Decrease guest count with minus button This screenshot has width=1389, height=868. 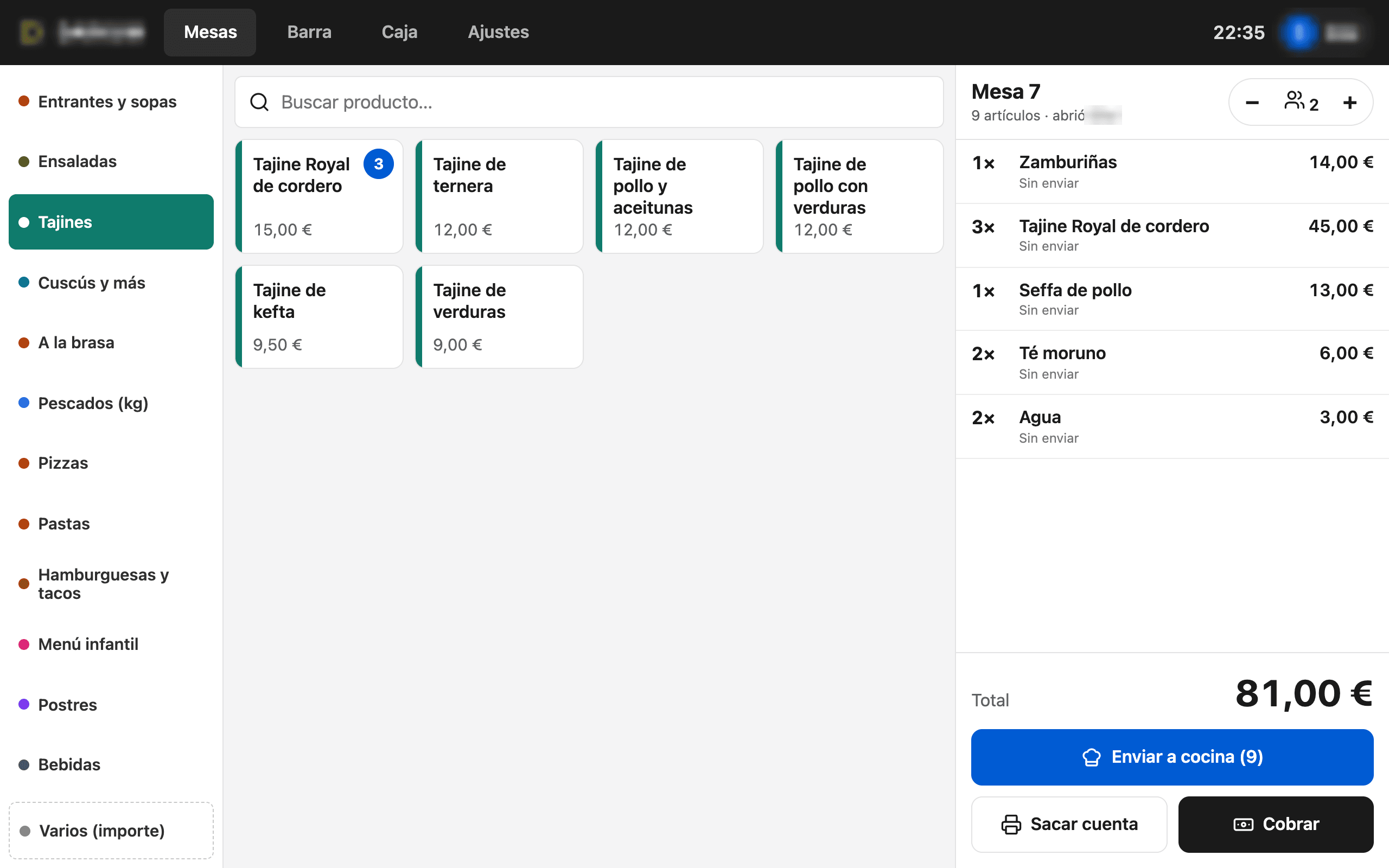(x=1252, y=103)
